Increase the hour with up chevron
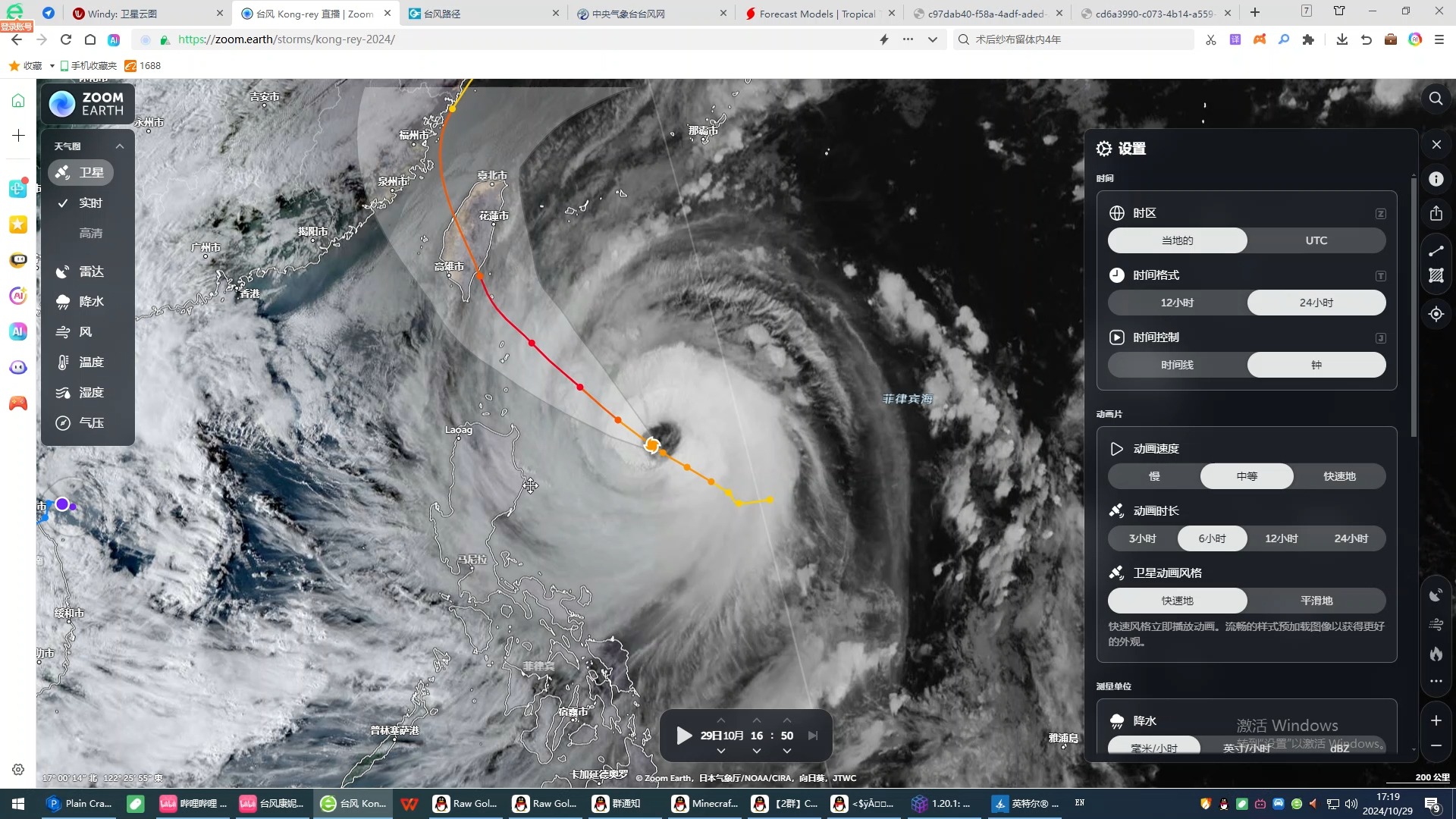The height and width of the screenshot is (819, 1456). [756, 720]
